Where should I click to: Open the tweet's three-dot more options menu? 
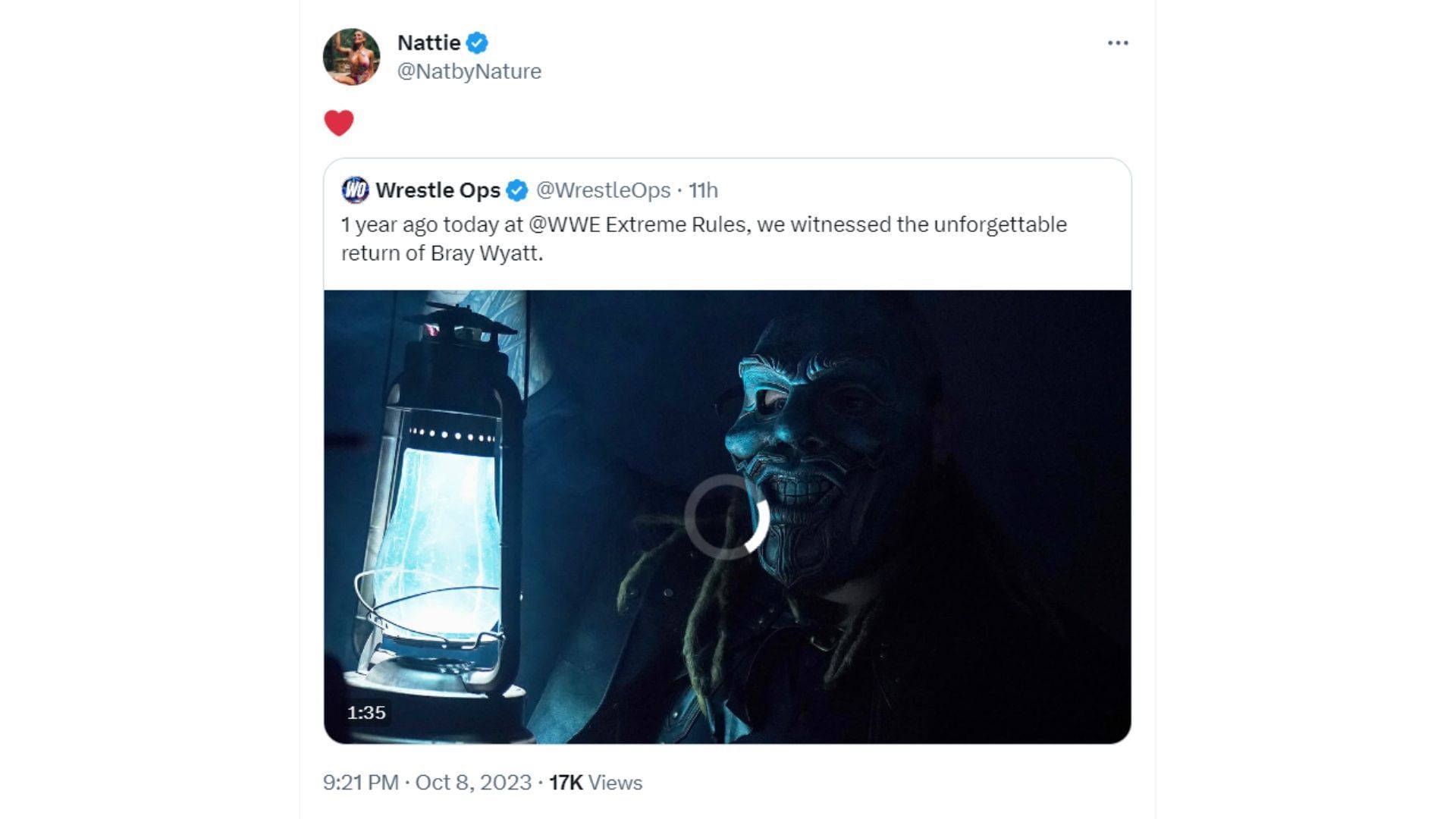click(1118, 43)
